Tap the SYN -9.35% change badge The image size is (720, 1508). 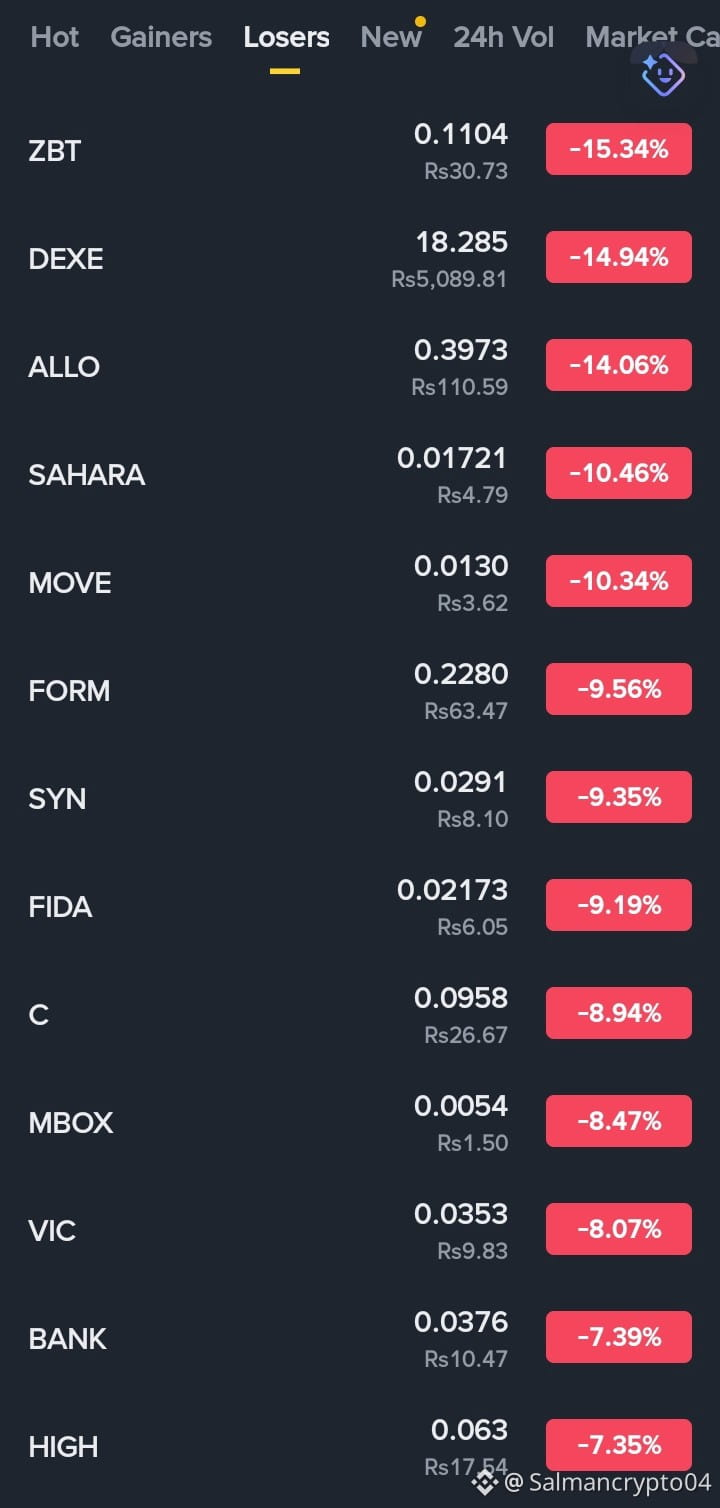[x=619, y=797]
